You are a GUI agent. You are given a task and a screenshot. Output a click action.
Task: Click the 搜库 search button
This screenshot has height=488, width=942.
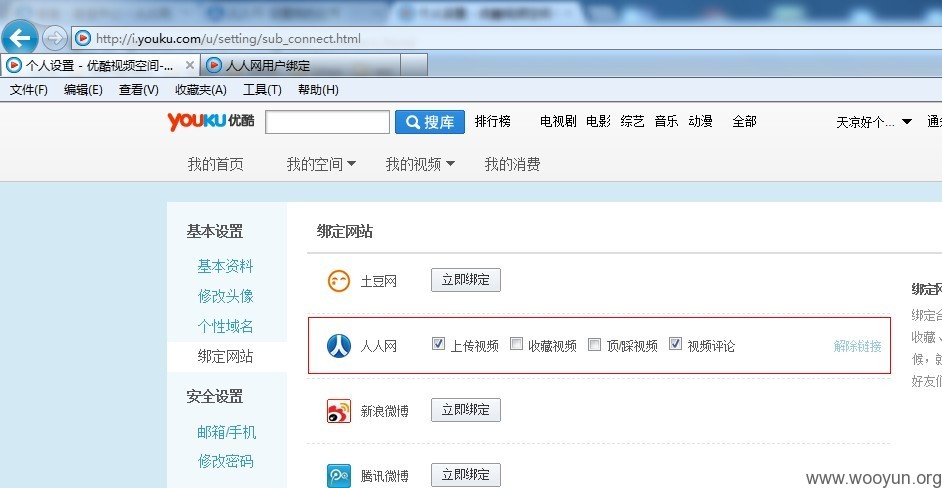[430, 122]
